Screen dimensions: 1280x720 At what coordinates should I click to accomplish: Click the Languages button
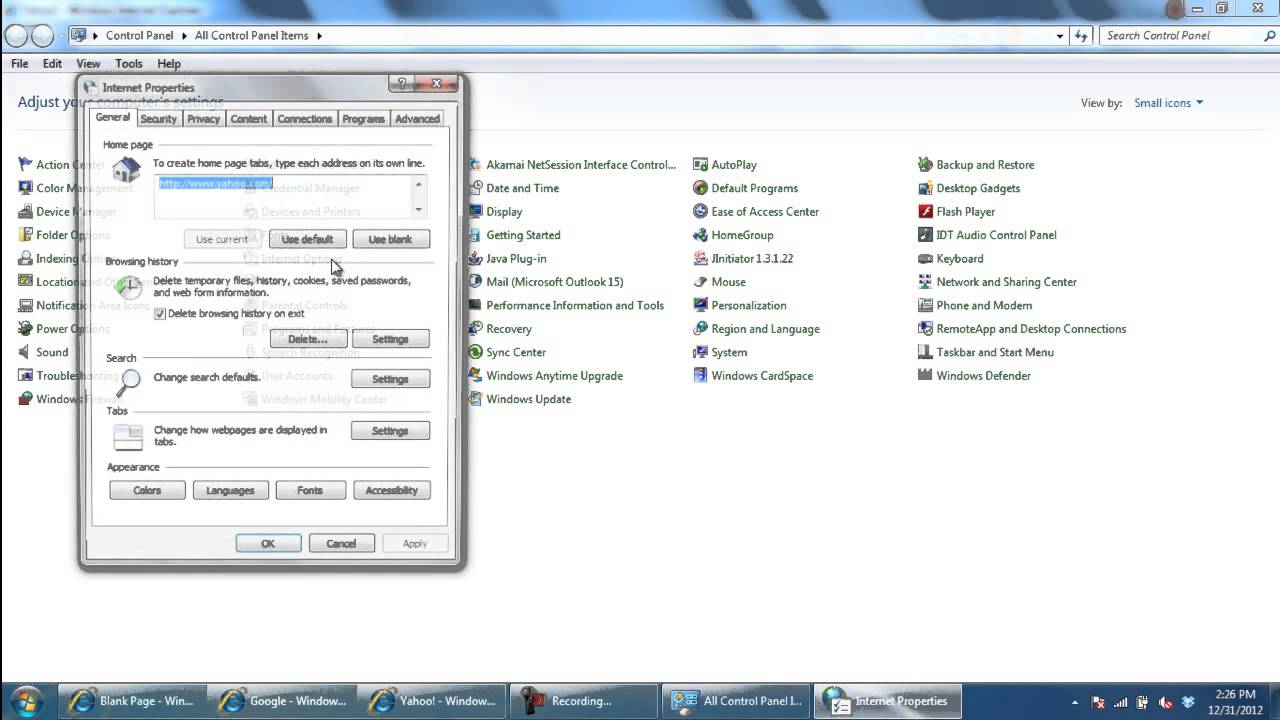[x=230, y=490]
